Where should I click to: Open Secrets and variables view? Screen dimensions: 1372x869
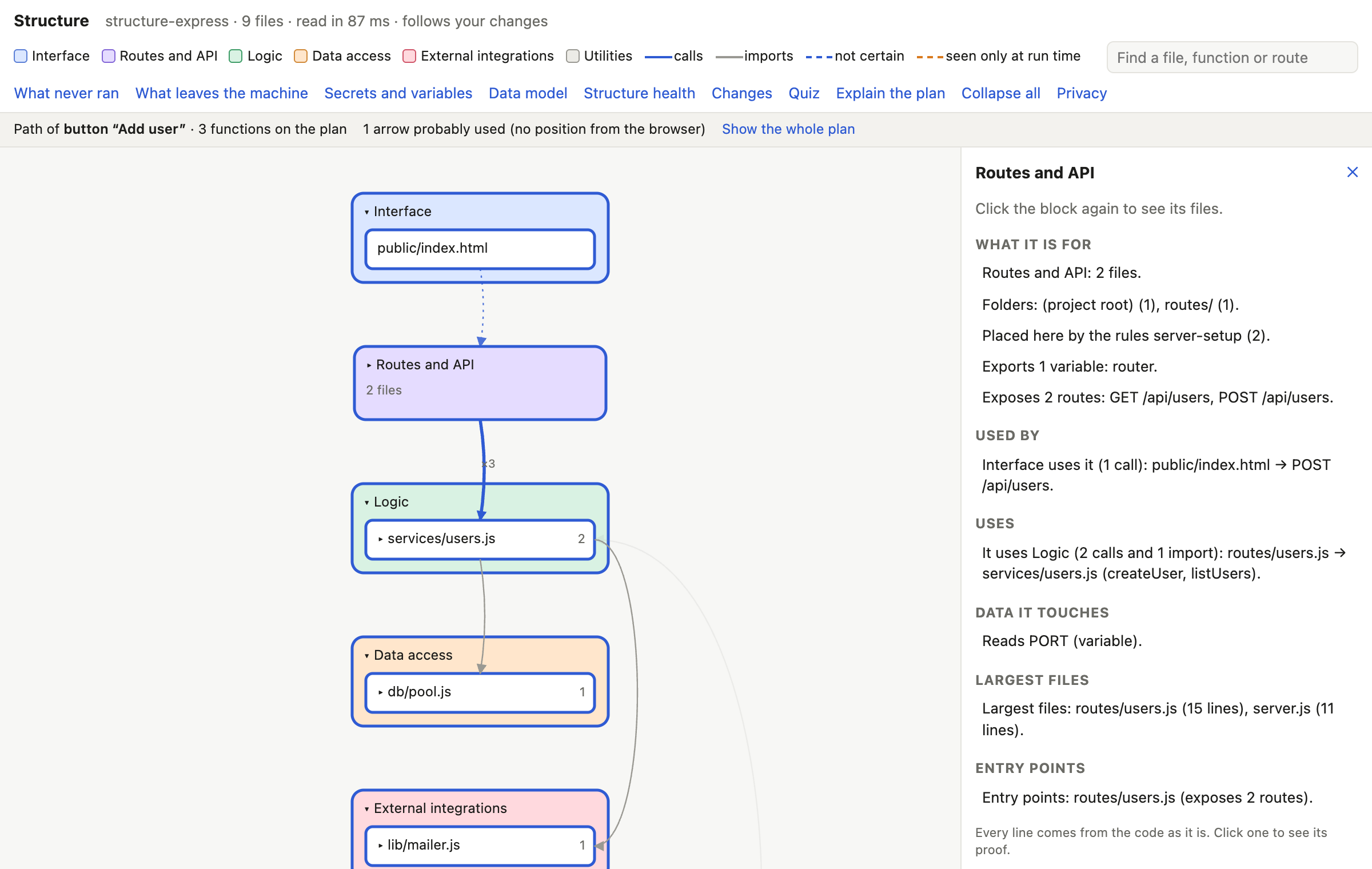(x=398, y=93)
